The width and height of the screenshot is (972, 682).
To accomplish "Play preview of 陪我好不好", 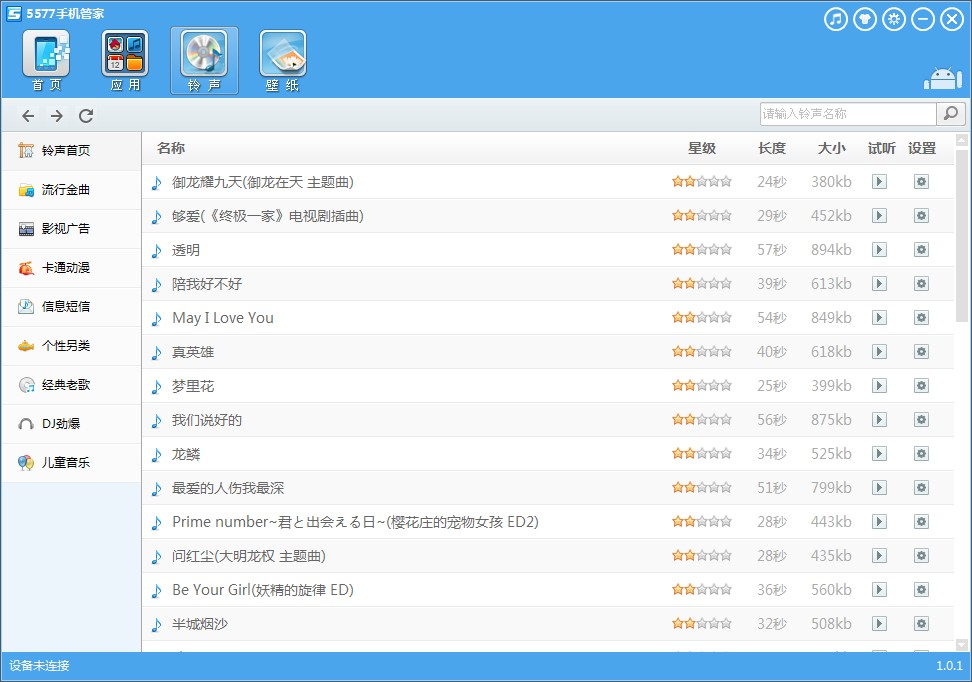I will point(879,283).
